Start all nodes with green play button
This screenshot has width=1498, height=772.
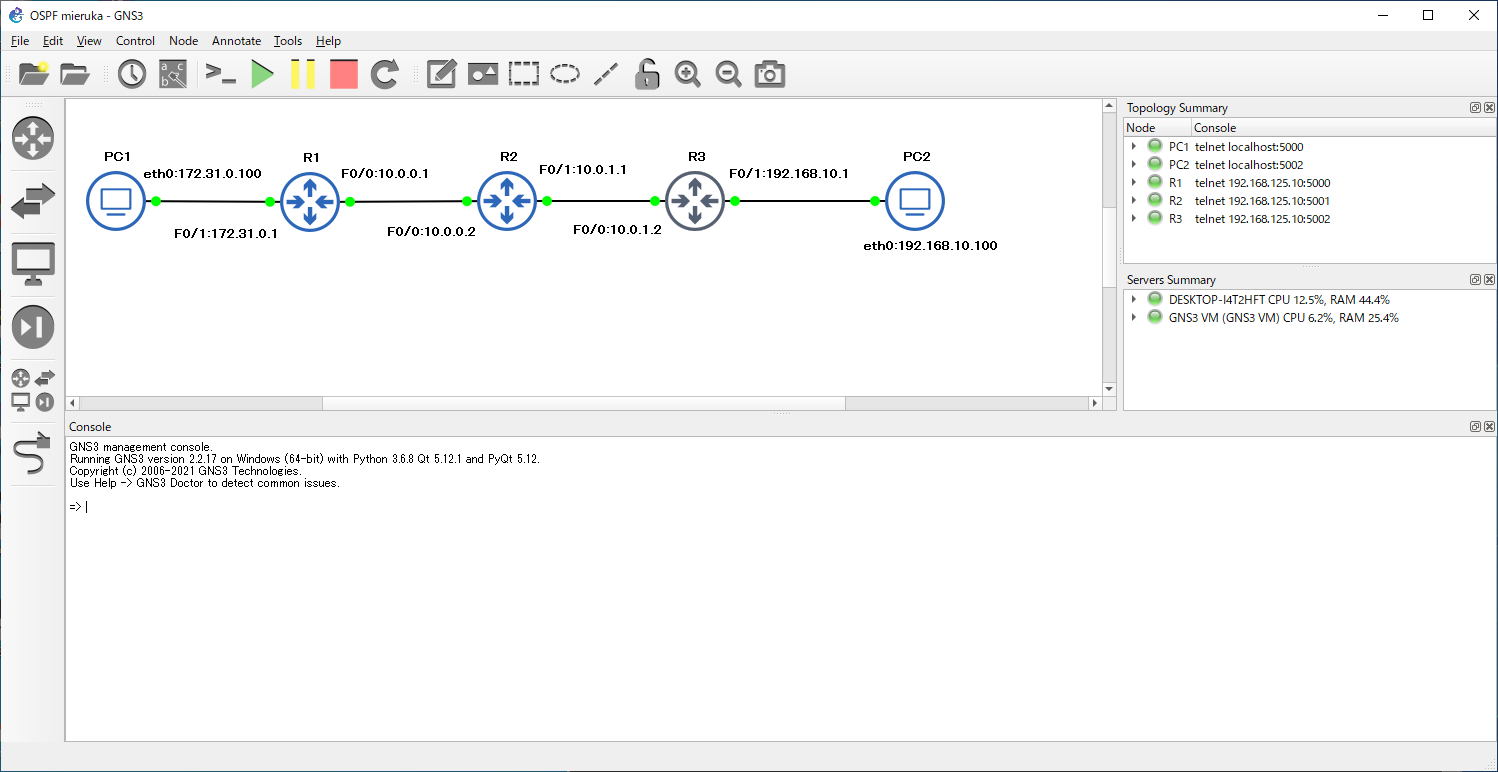262,74
